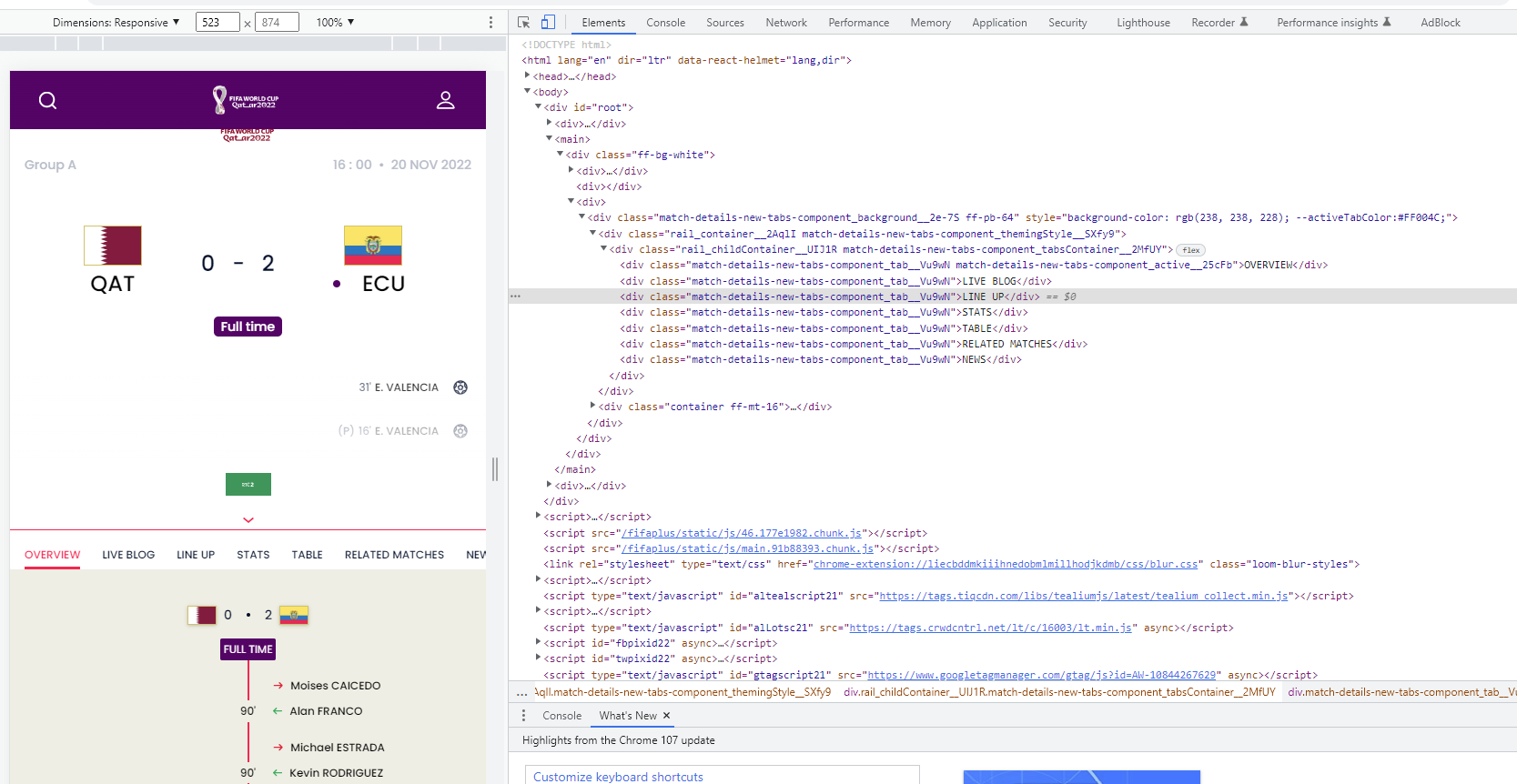Collapse the ff-bg-white div node
Image resolution: width=1517 pixels, height=784 pixels.
[x=561, y=155]
